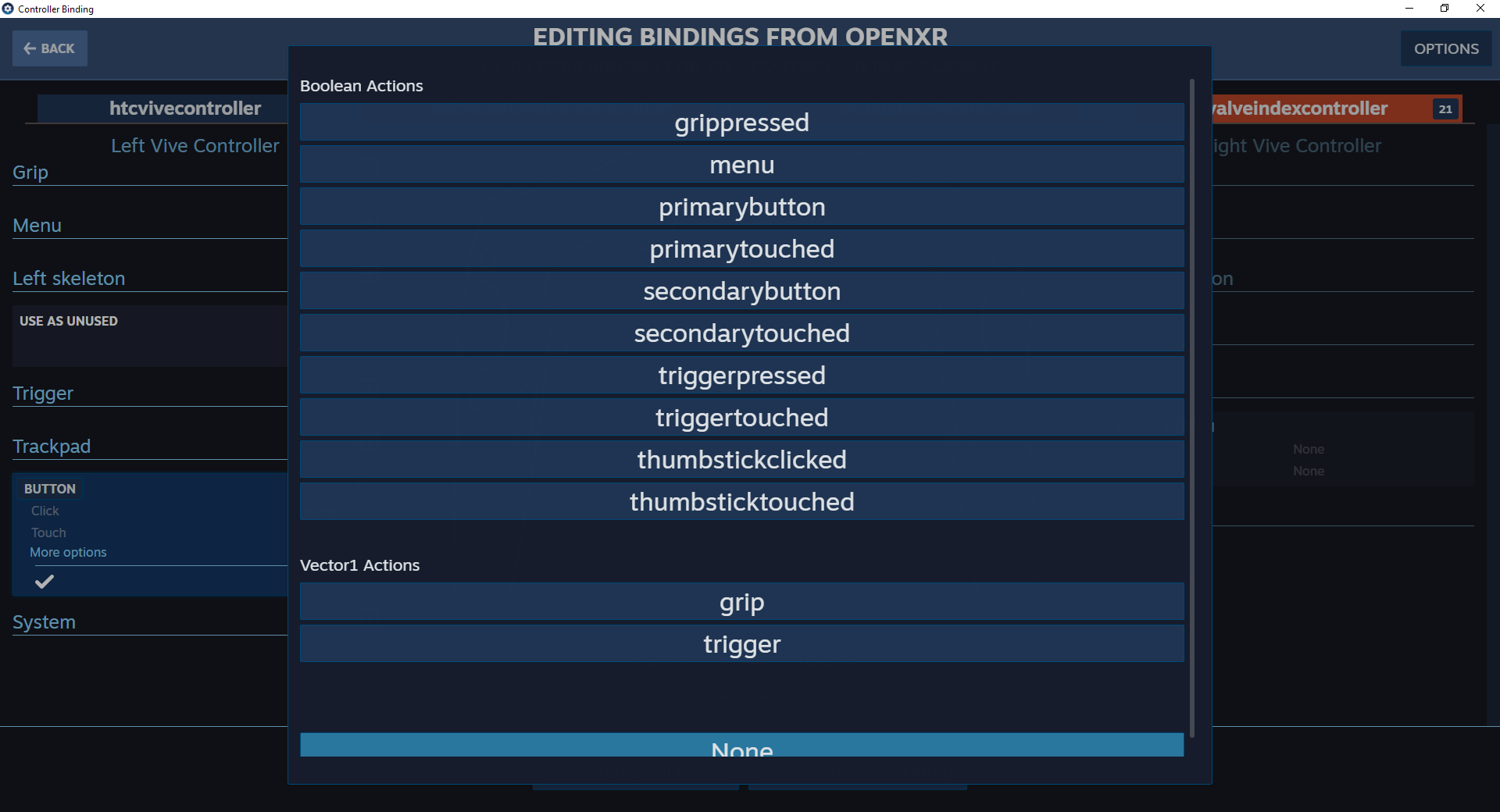Expand the Trackpad section
Screen dimensions: 1500x812
click(x=52, y=447)
